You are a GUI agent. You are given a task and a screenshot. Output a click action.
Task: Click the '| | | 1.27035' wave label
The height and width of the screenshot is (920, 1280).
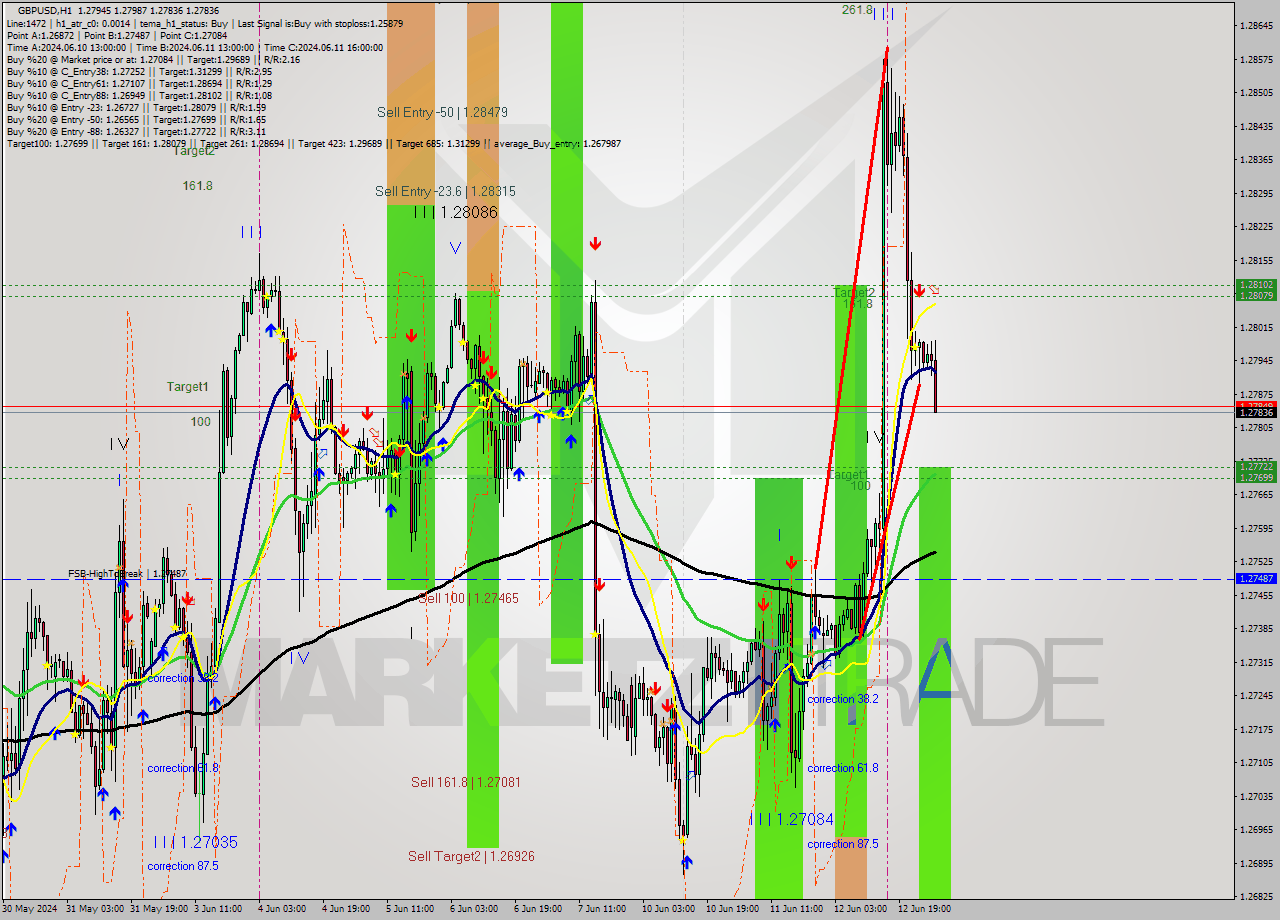click(196, 843)
